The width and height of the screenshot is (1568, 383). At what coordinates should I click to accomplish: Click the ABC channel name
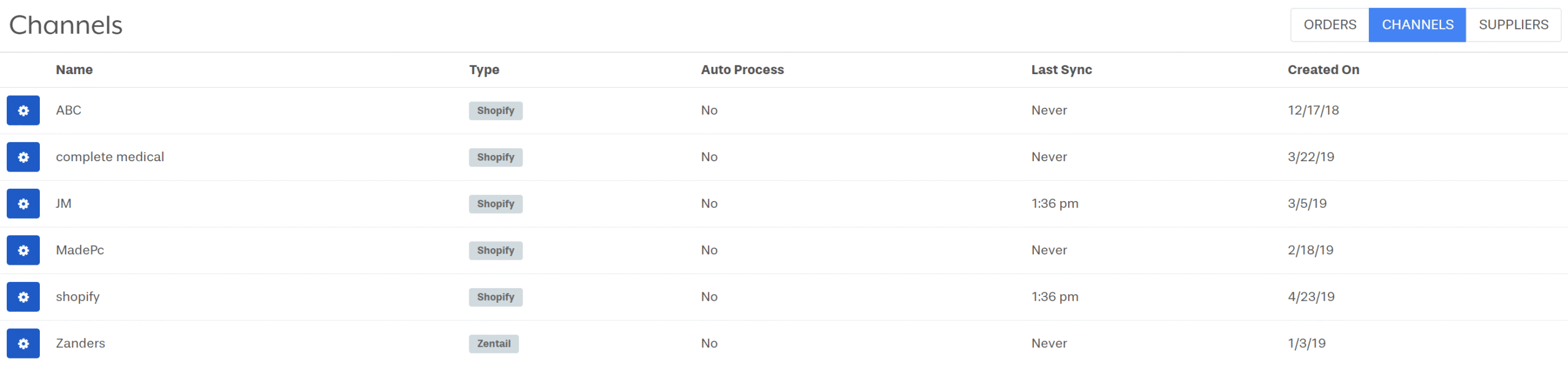[x=69, y=110]
